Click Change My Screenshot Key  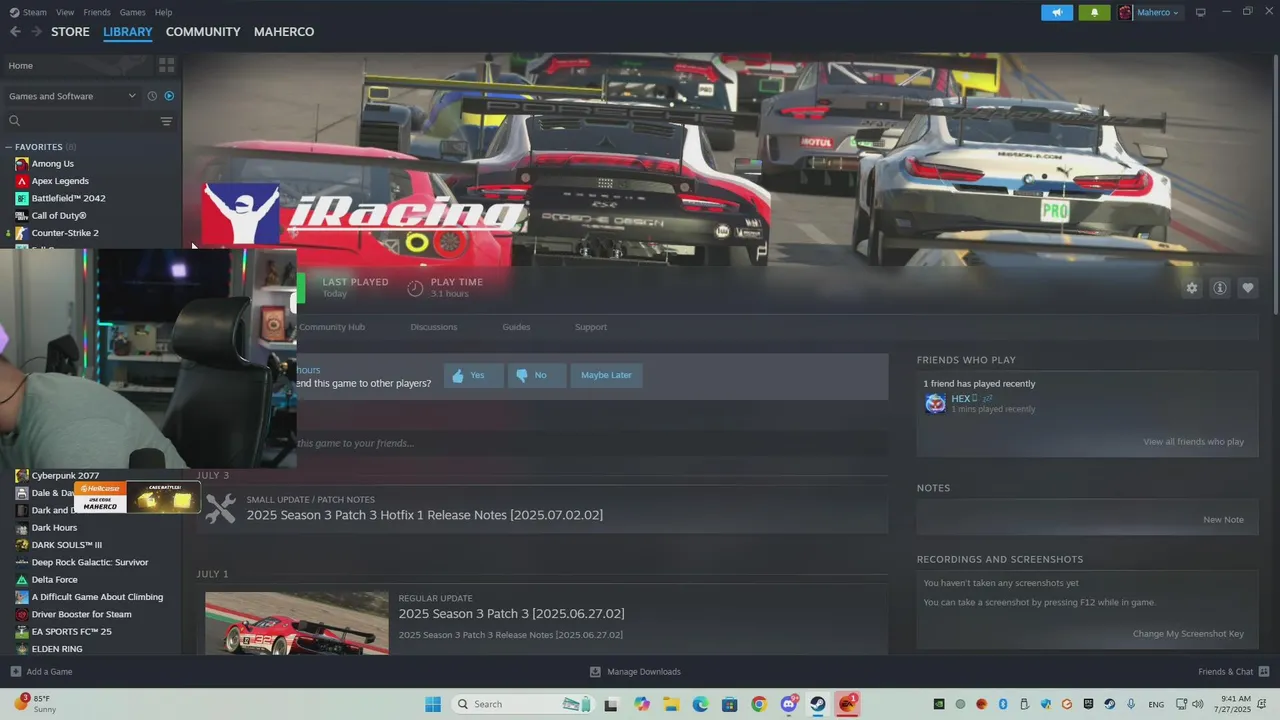(1188, 634)
